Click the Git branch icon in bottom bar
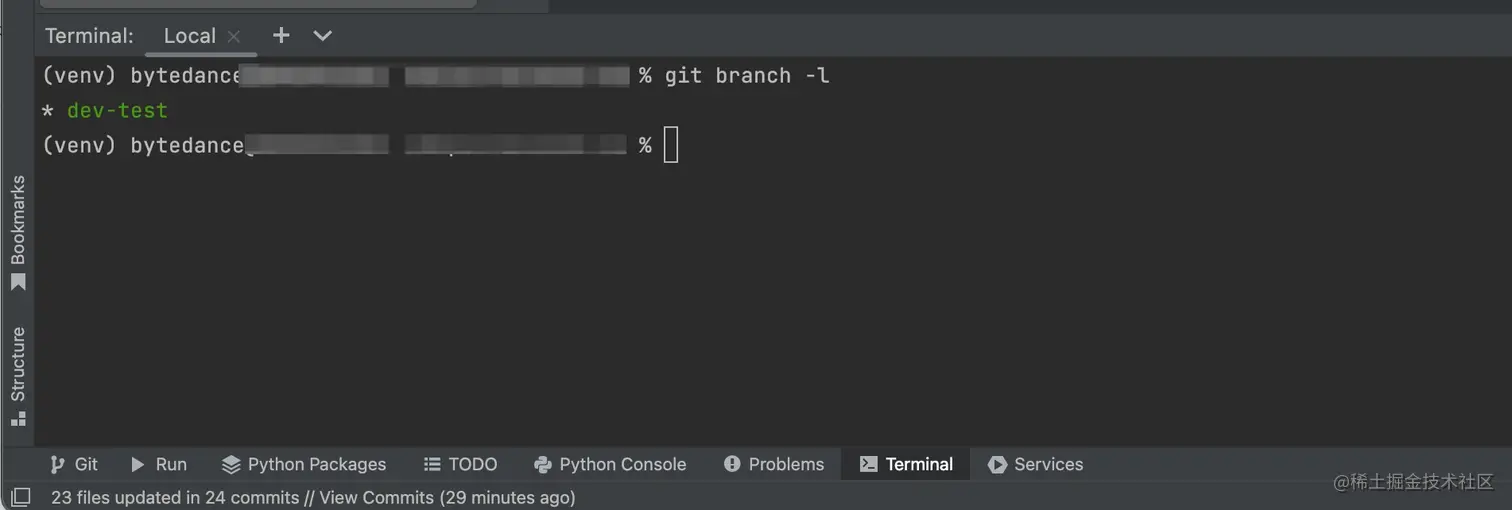 point(58,464)
